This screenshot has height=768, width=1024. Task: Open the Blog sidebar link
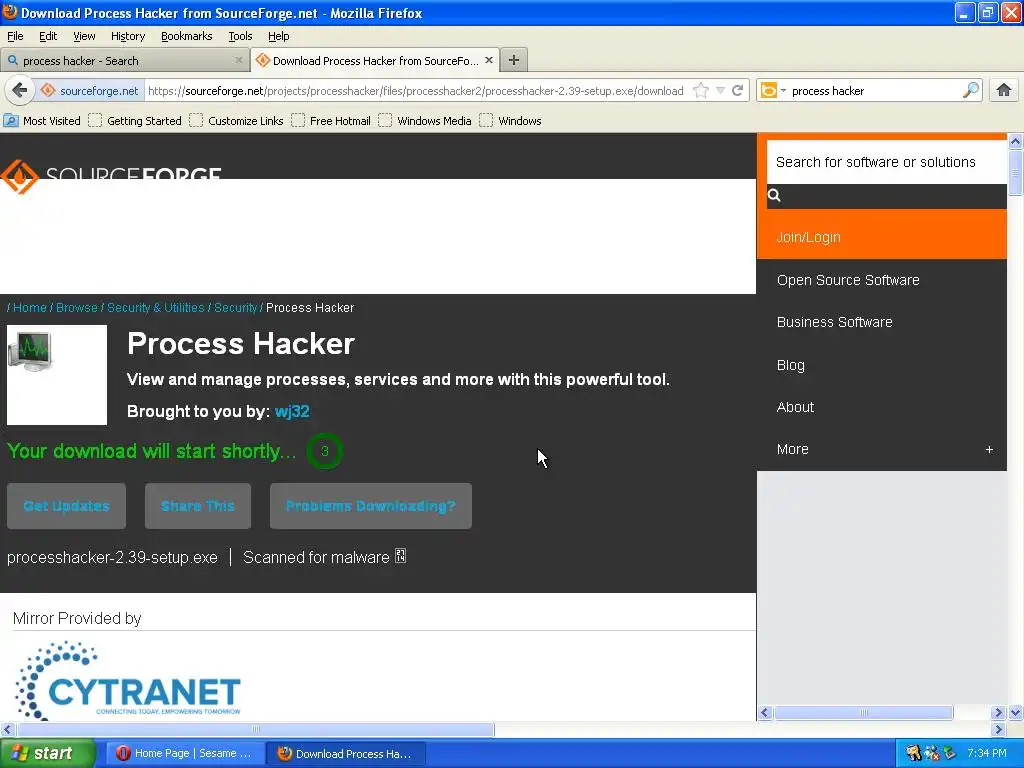pos(790,365)
